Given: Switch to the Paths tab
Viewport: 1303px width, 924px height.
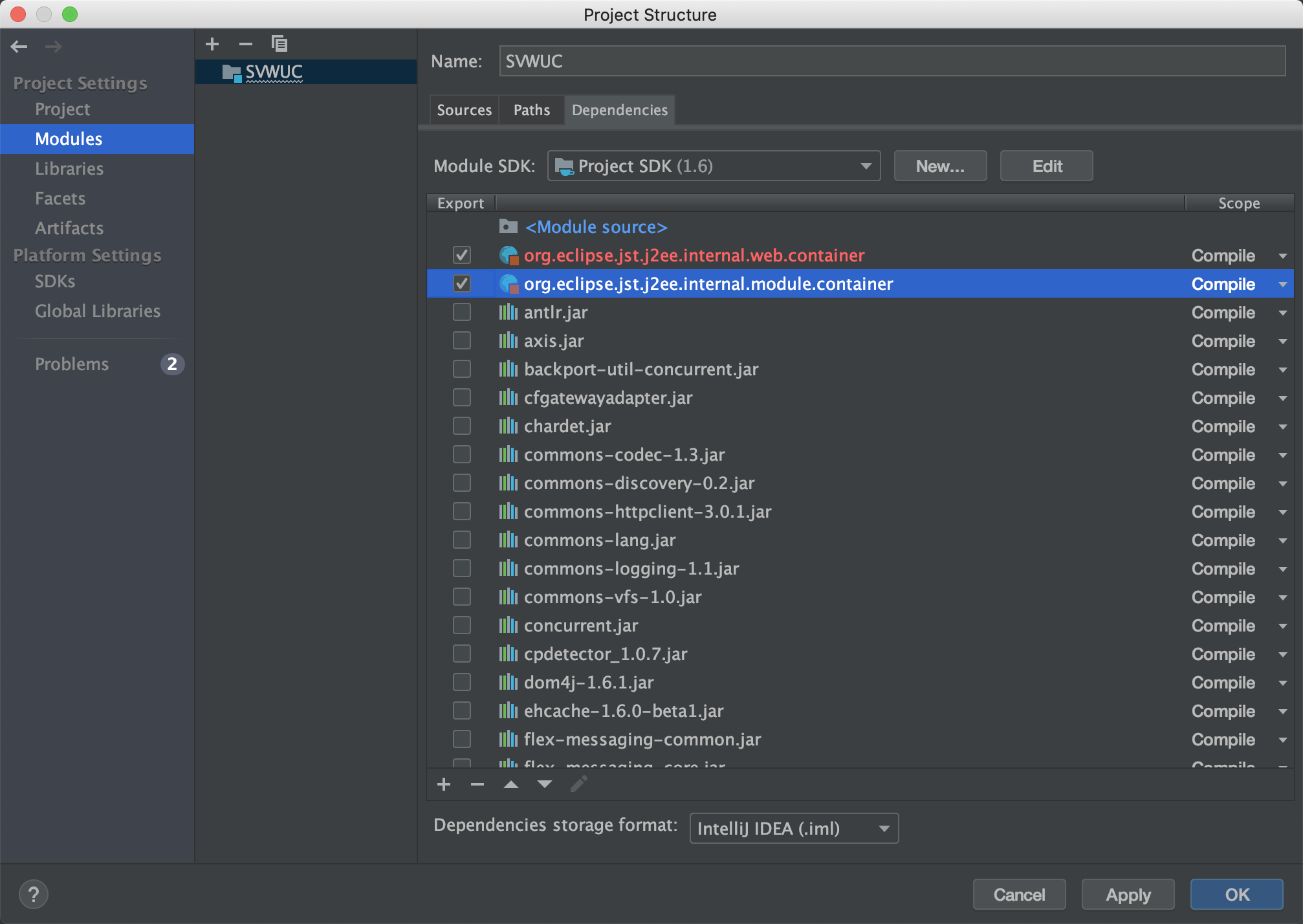Looking at the screenshot, I should tap(532, 110).
